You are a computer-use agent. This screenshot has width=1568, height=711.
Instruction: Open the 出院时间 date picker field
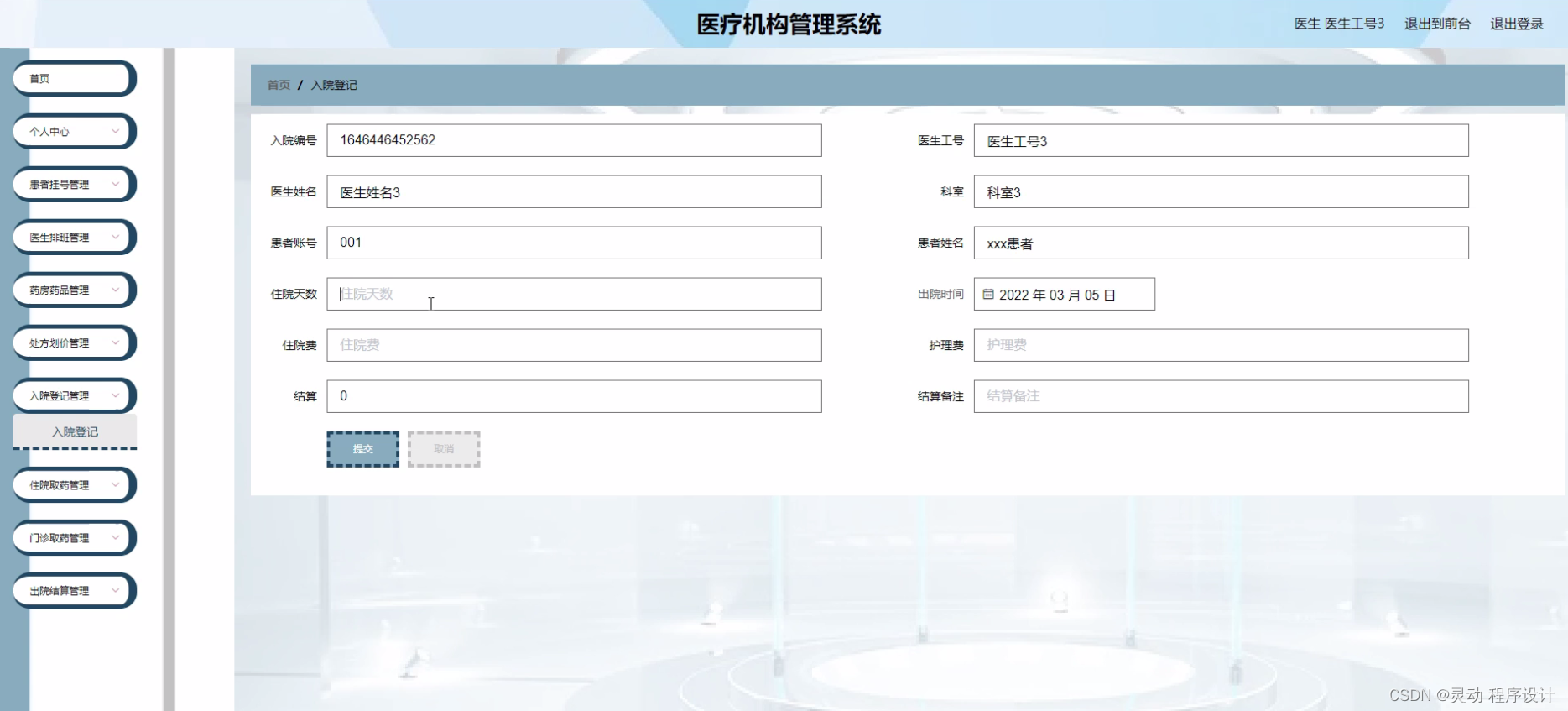point(1064,294)
